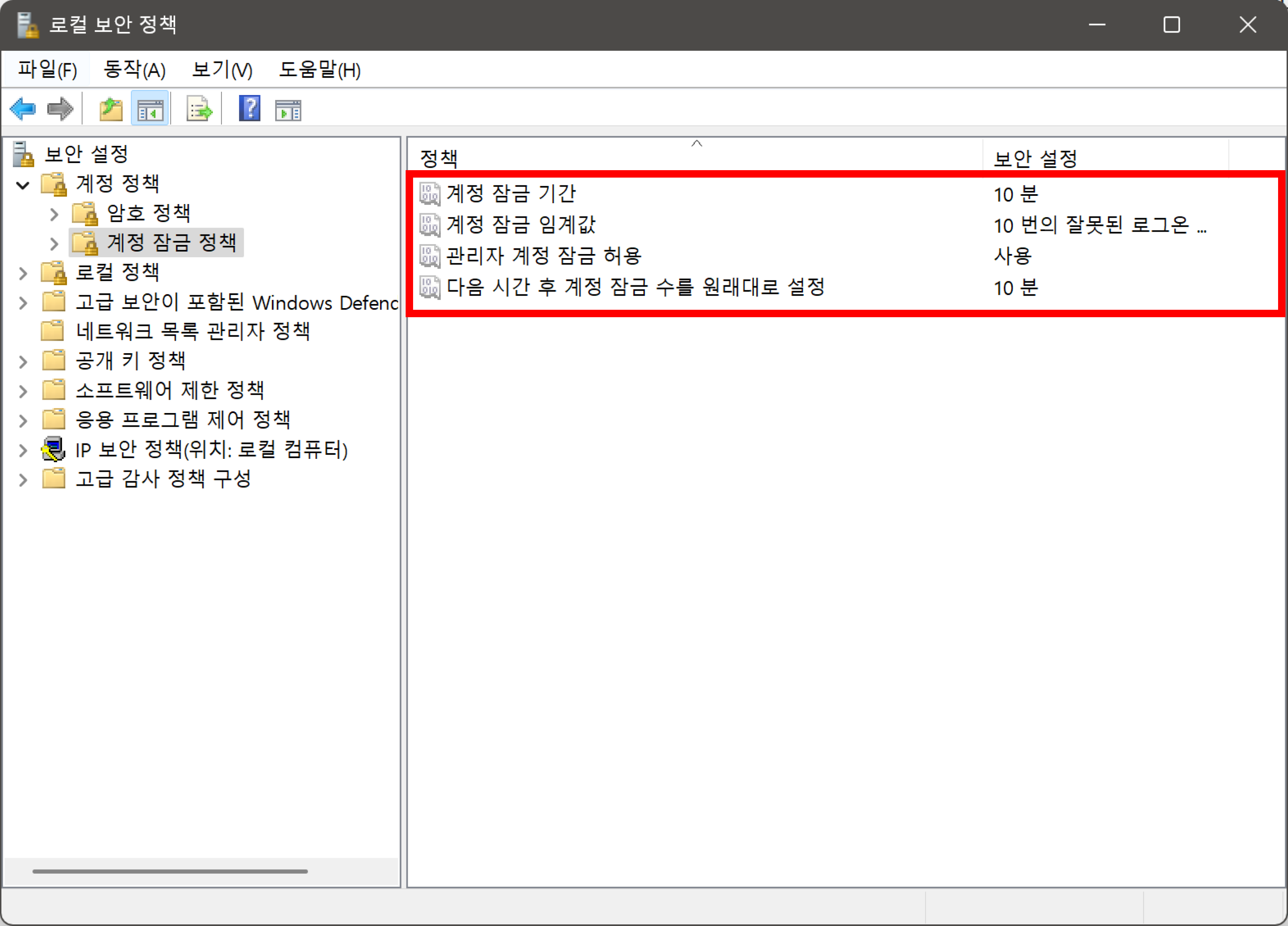Click the 관리자 계정 잠금 허용 policy icon
1288x926 pixels.
[x=429, y=256]
